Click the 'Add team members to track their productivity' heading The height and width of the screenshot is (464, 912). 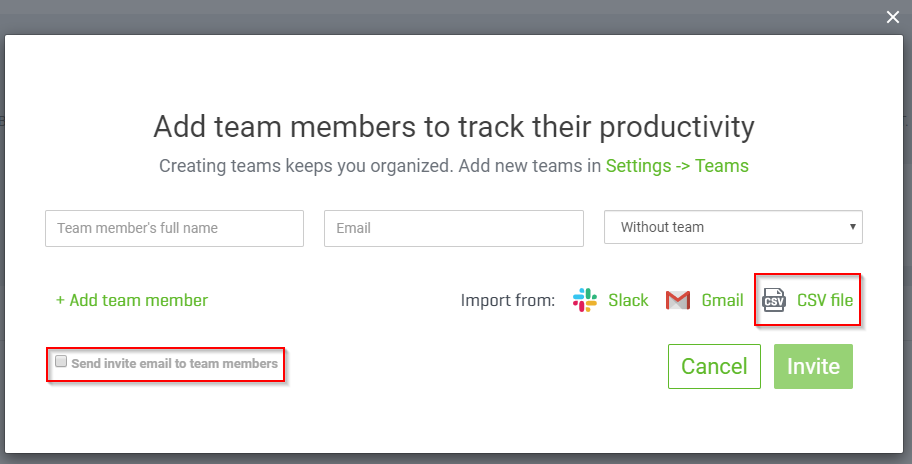click(x=454, y=127)
